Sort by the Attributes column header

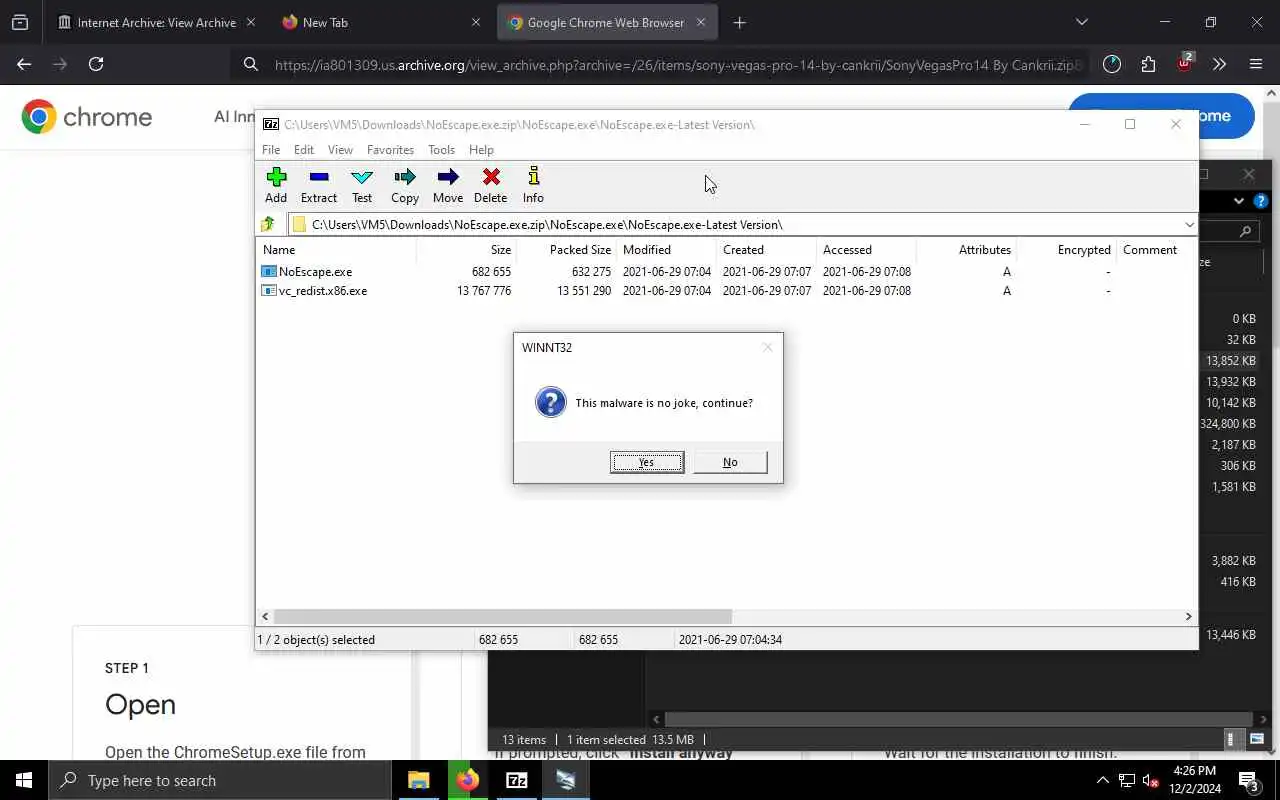point(966,250)
